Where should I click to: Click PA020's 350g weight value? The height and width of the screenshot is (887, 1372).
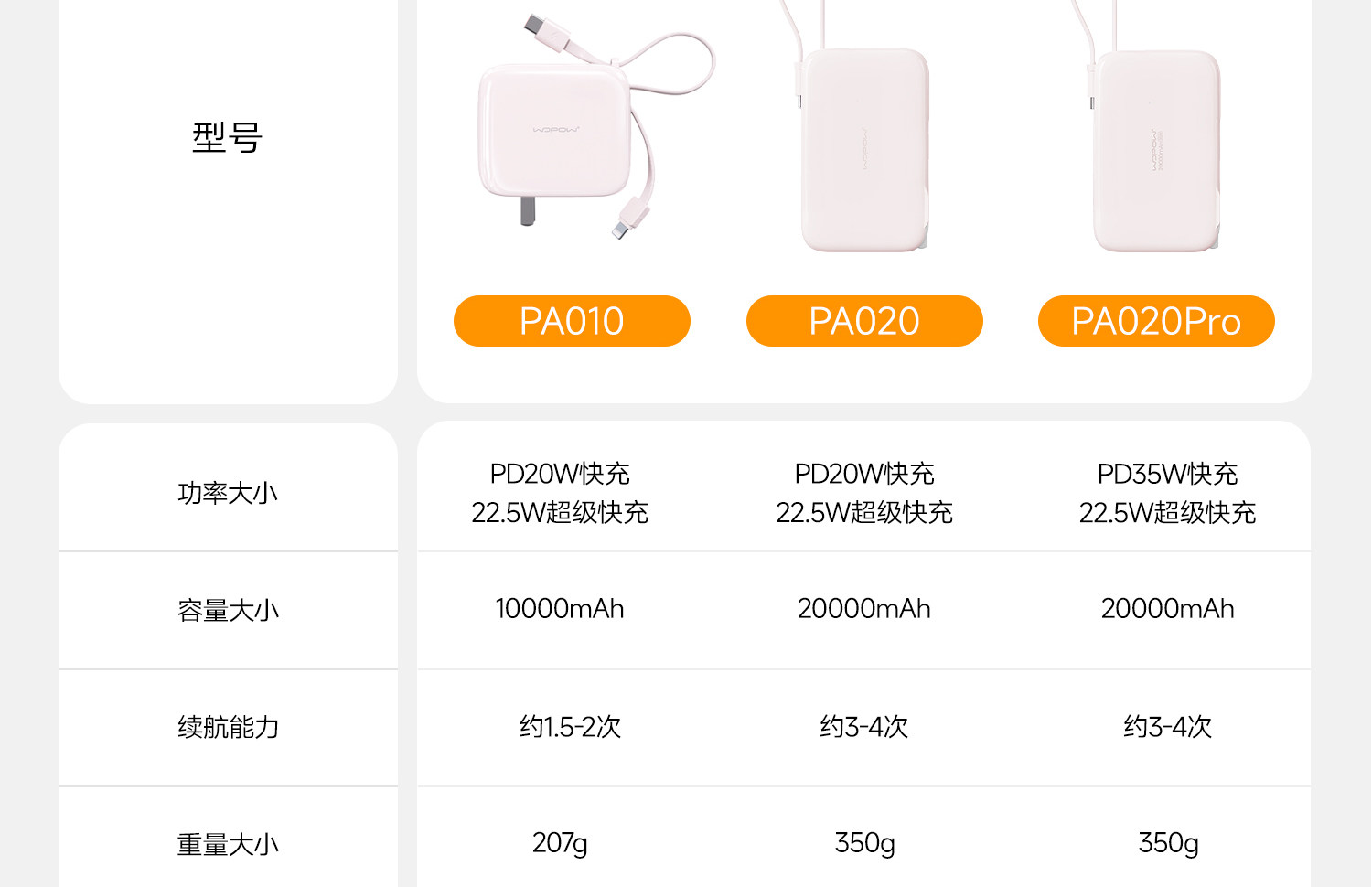[864, 842]
